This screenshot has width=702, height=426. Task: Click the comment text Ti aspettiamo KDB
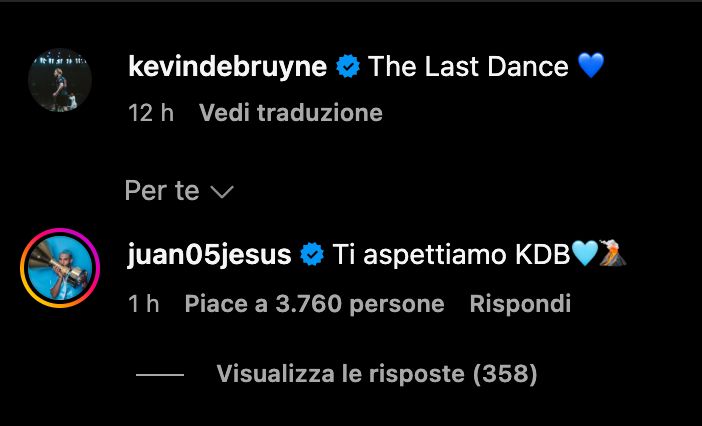coord(450,255)
